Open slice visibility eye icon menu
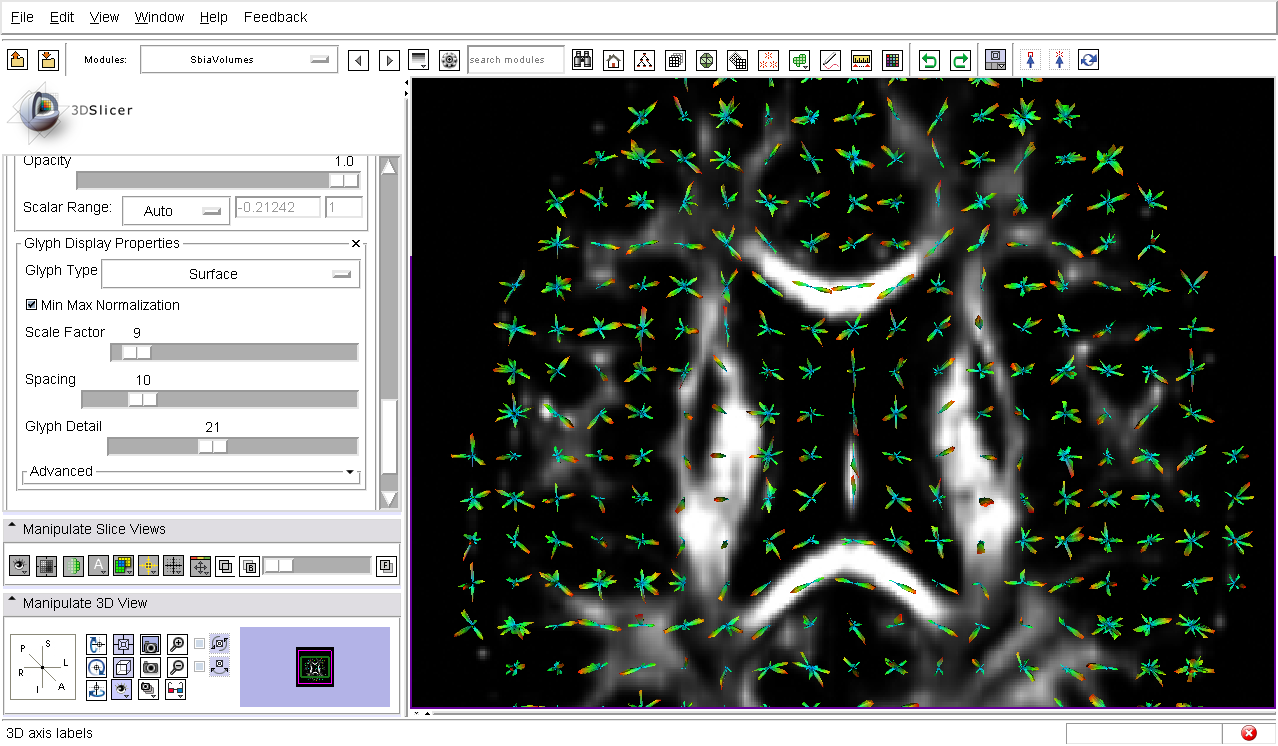 pyautogui.click(x=20, y=566)
